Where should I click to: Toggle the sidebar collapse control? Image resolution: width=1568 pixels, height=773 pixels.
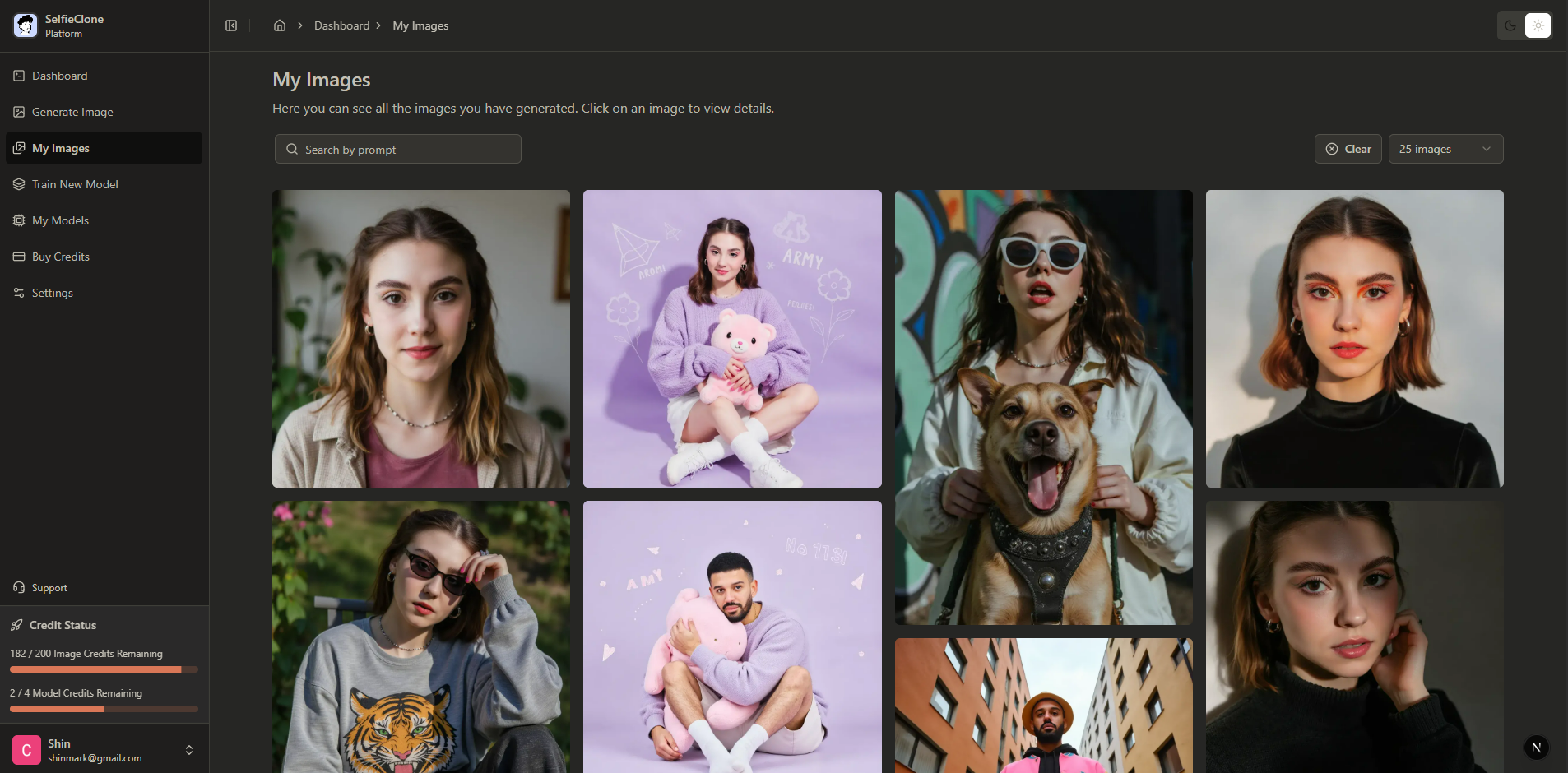pyautogui.click(x=231, y=25)
